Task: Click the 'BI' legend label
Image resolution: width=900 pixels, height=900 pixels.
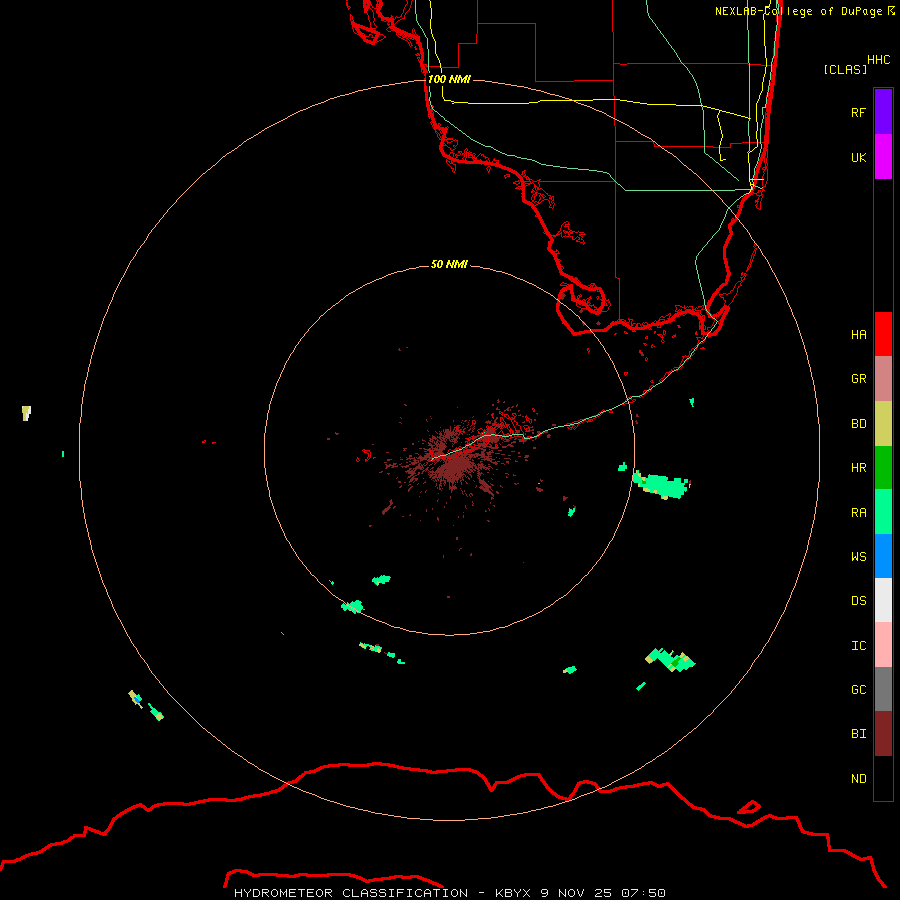Action: pos(858,734)
